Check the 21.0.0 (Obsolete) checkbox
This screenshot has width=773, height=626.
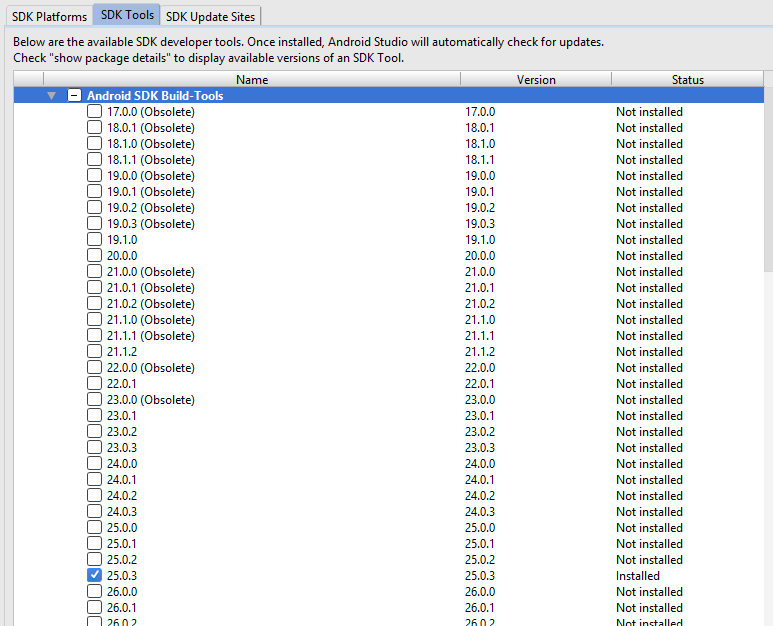click(x=94, y=272)
